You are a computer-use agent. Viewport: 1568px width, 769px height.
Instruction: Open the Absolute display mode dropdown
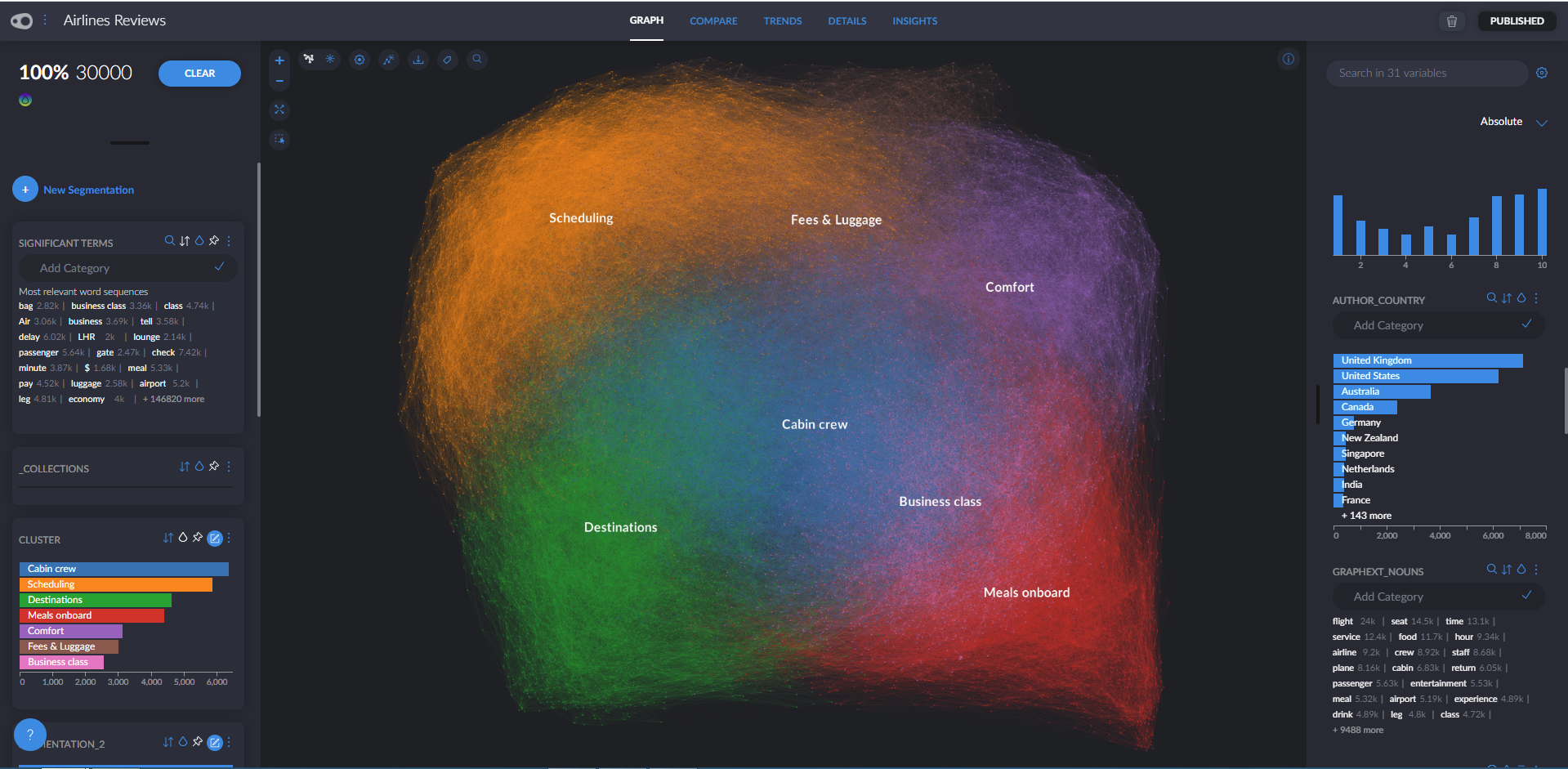[x=1513, y=122]
